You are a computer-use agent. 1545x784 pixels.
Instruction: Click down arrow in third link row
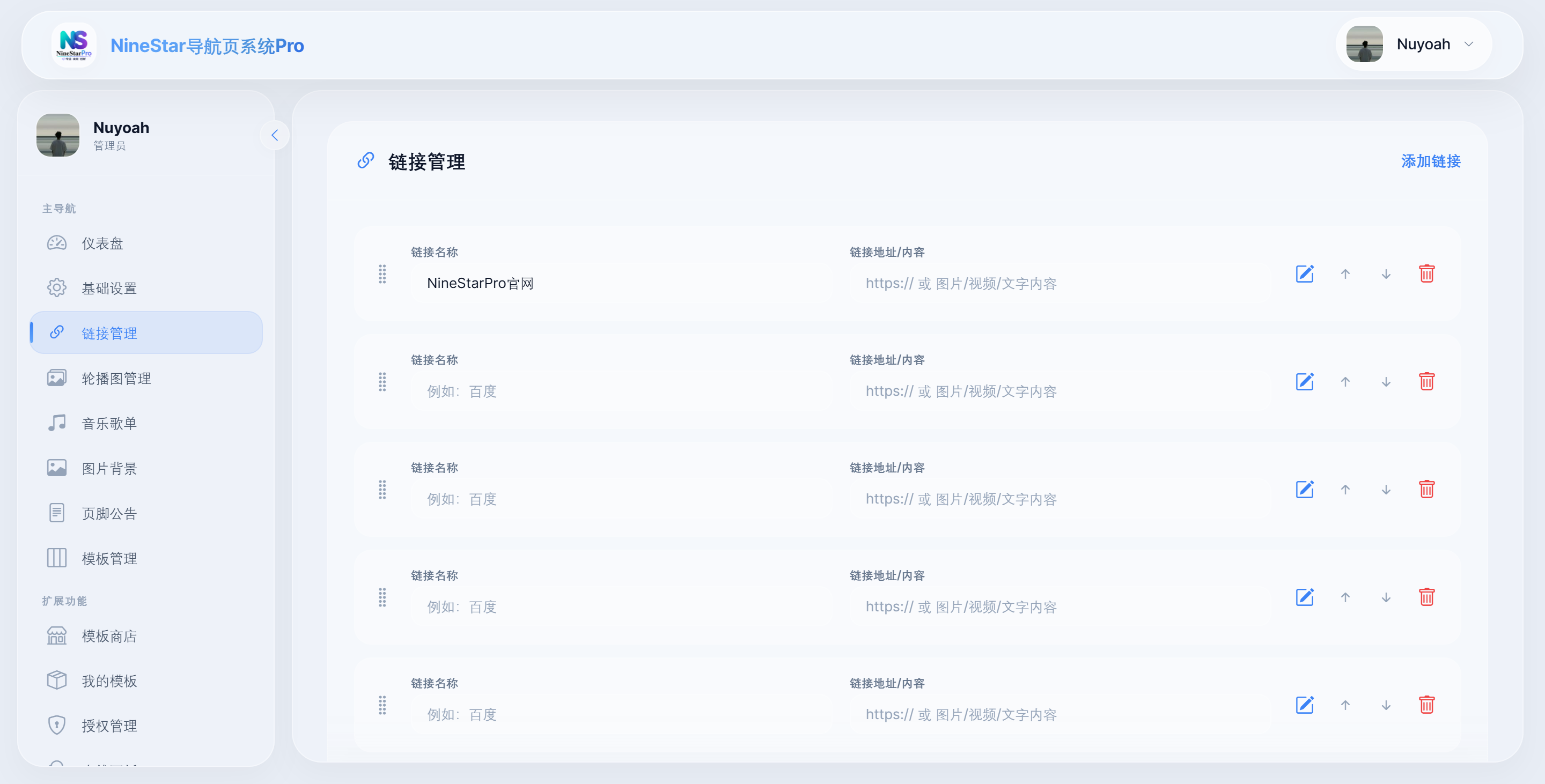point(1386,490)
